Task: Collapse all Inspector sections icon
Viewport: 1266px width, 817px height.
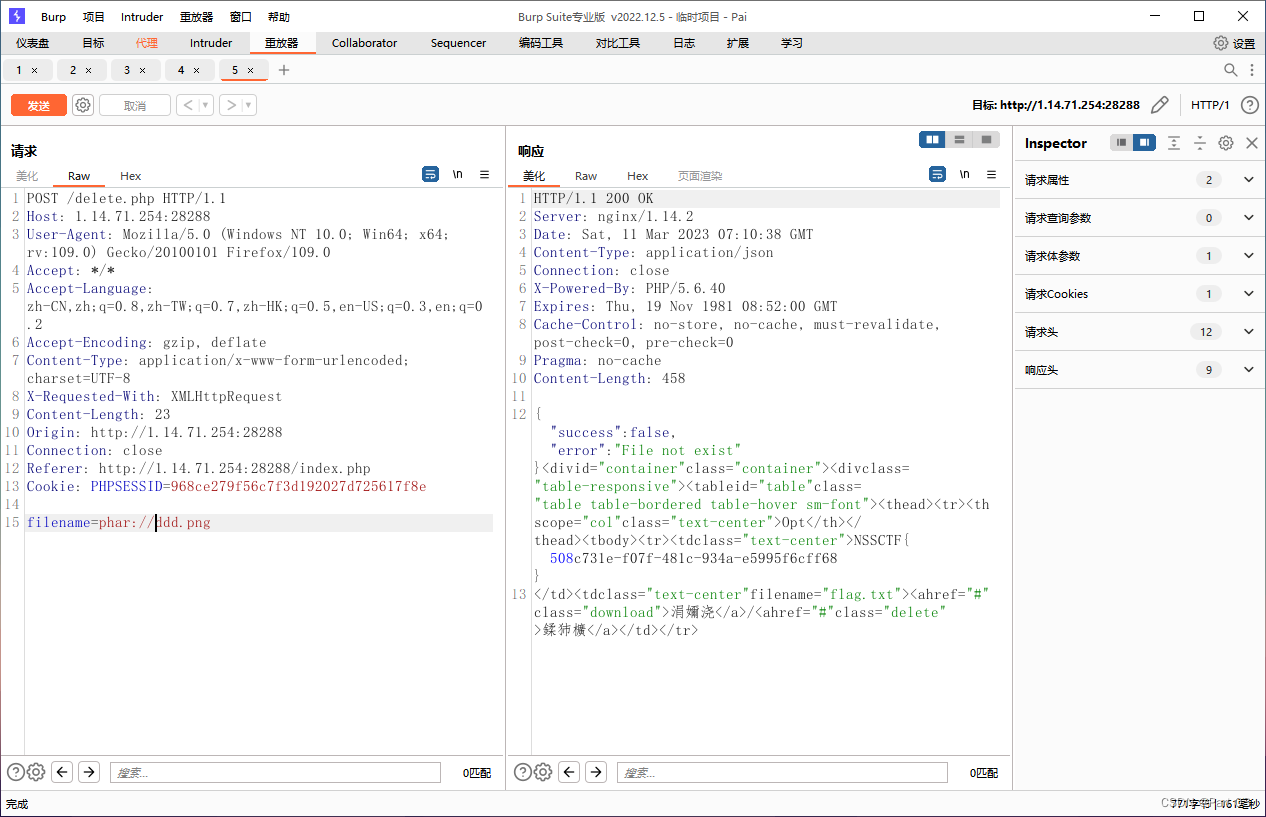Action: pos(1200,143)
